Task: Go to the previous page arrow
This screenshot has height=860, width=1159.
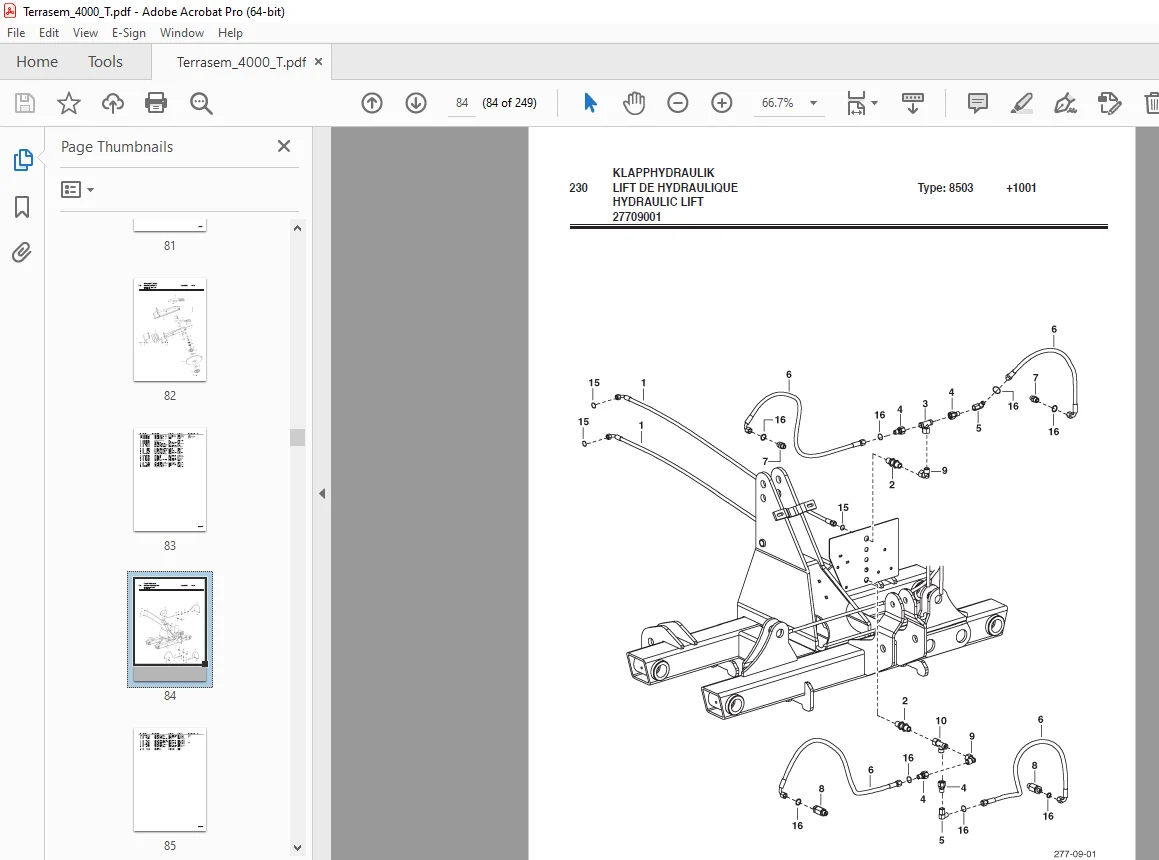Action: 372,103
